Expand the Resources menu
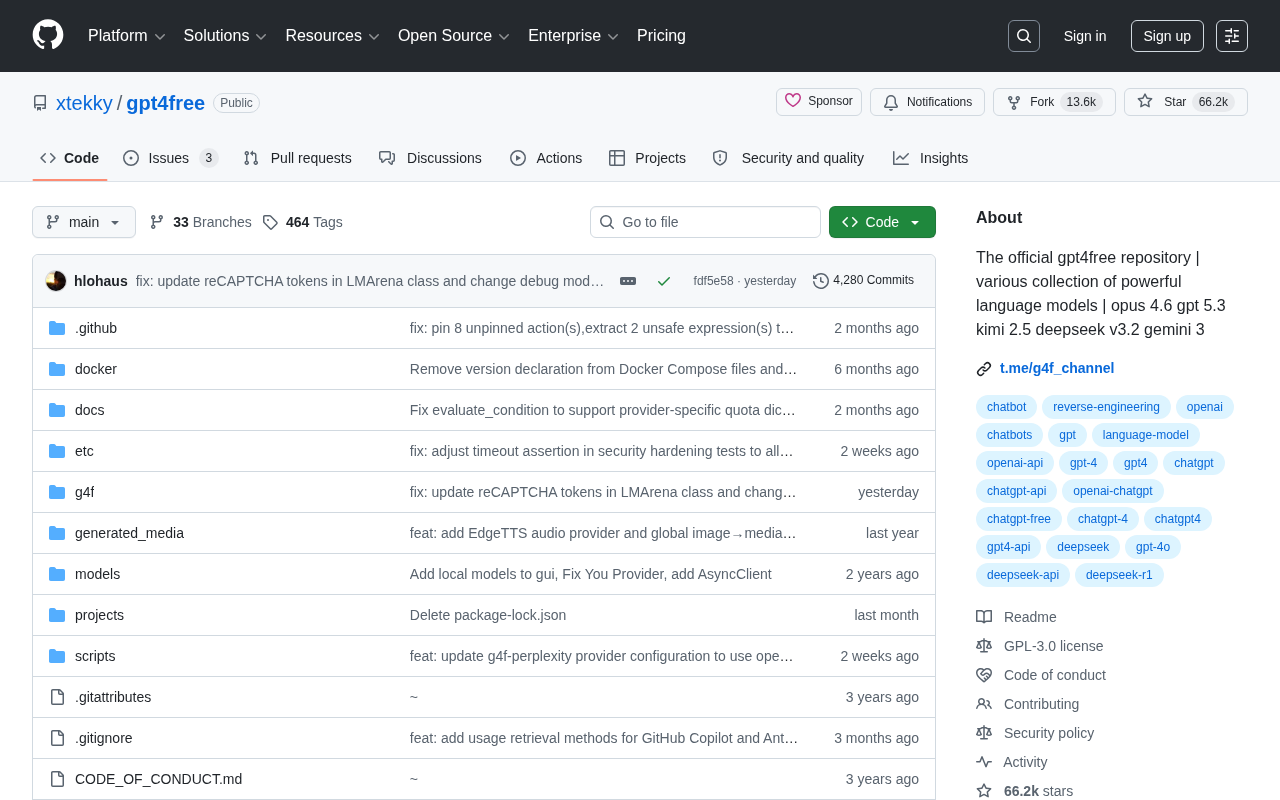This screenshot has width=1280, height=800. (333, 36)
